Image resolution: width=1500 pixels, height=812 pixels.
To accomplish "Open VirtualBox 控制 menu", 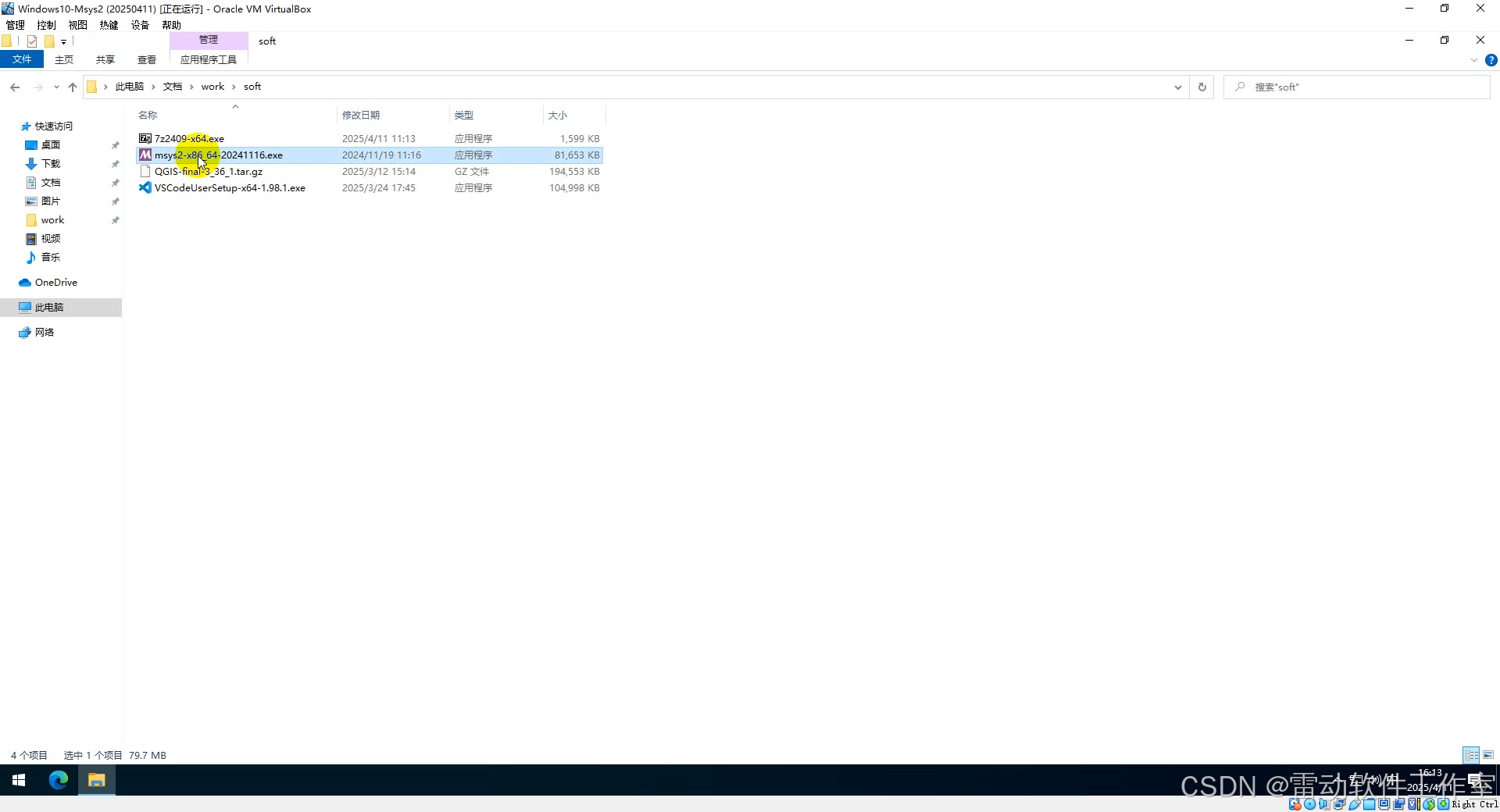I will click(47, 25).
